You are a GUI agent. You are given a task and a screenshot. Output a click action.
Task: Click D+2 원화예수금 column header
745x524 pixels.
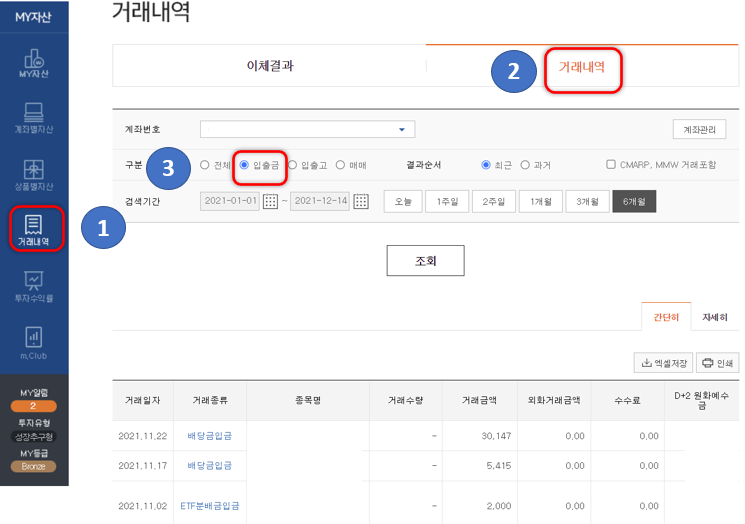tap(701, 400)
